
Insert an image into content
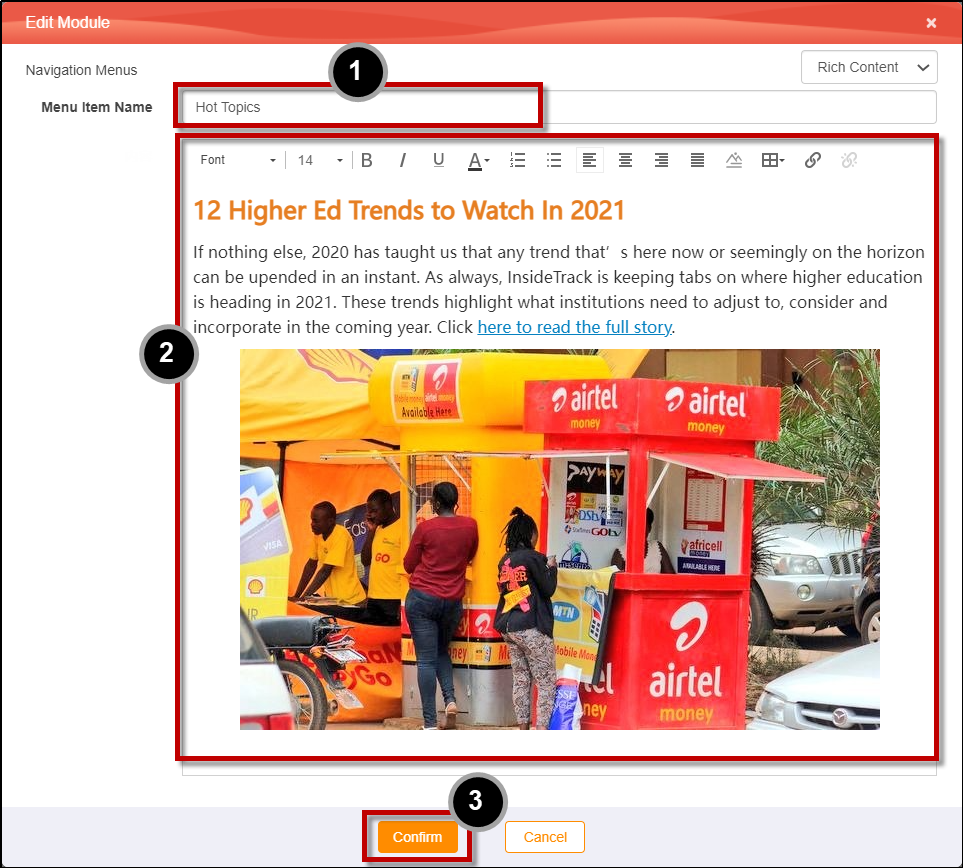click(x=734, y=160)
